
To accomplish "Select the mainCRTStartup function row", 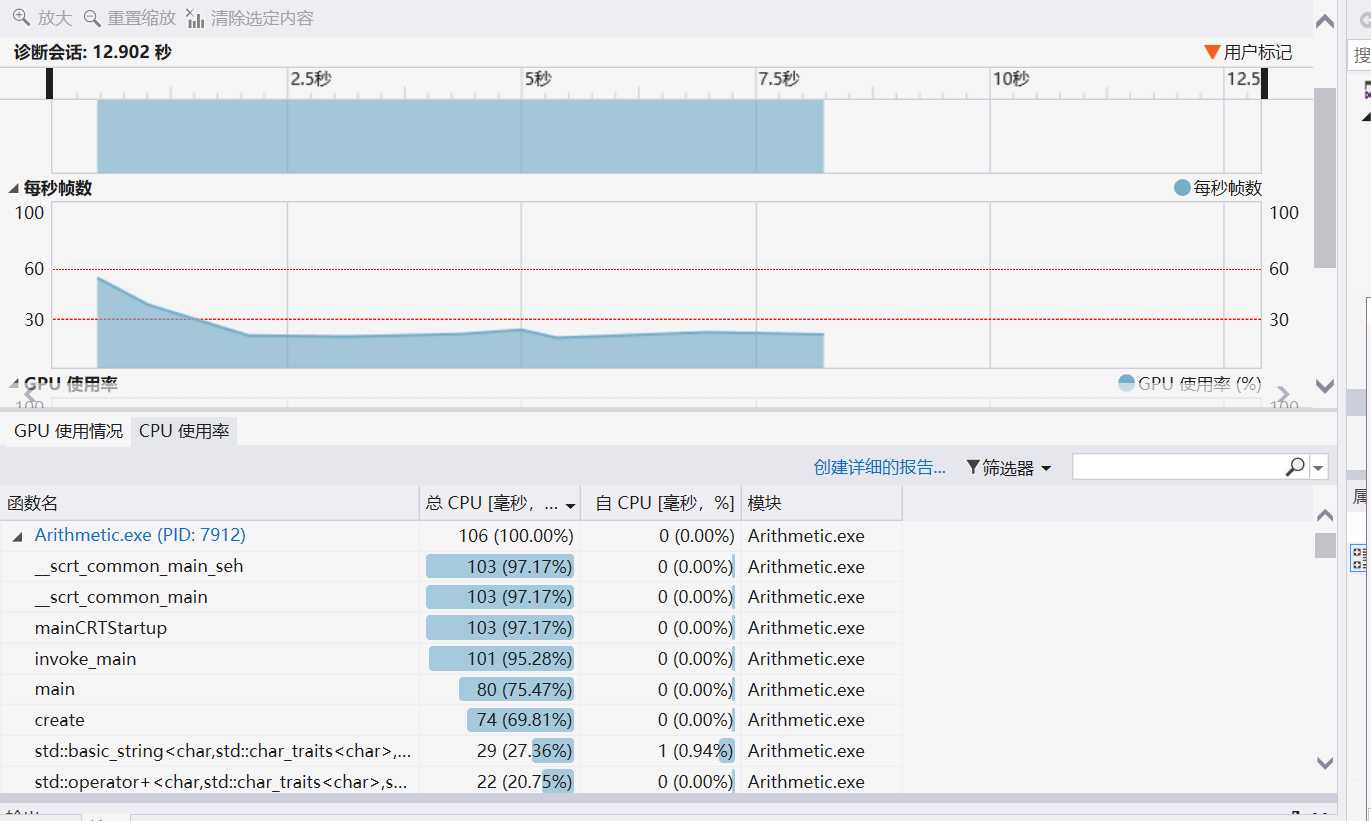I will tap(451, 628).
